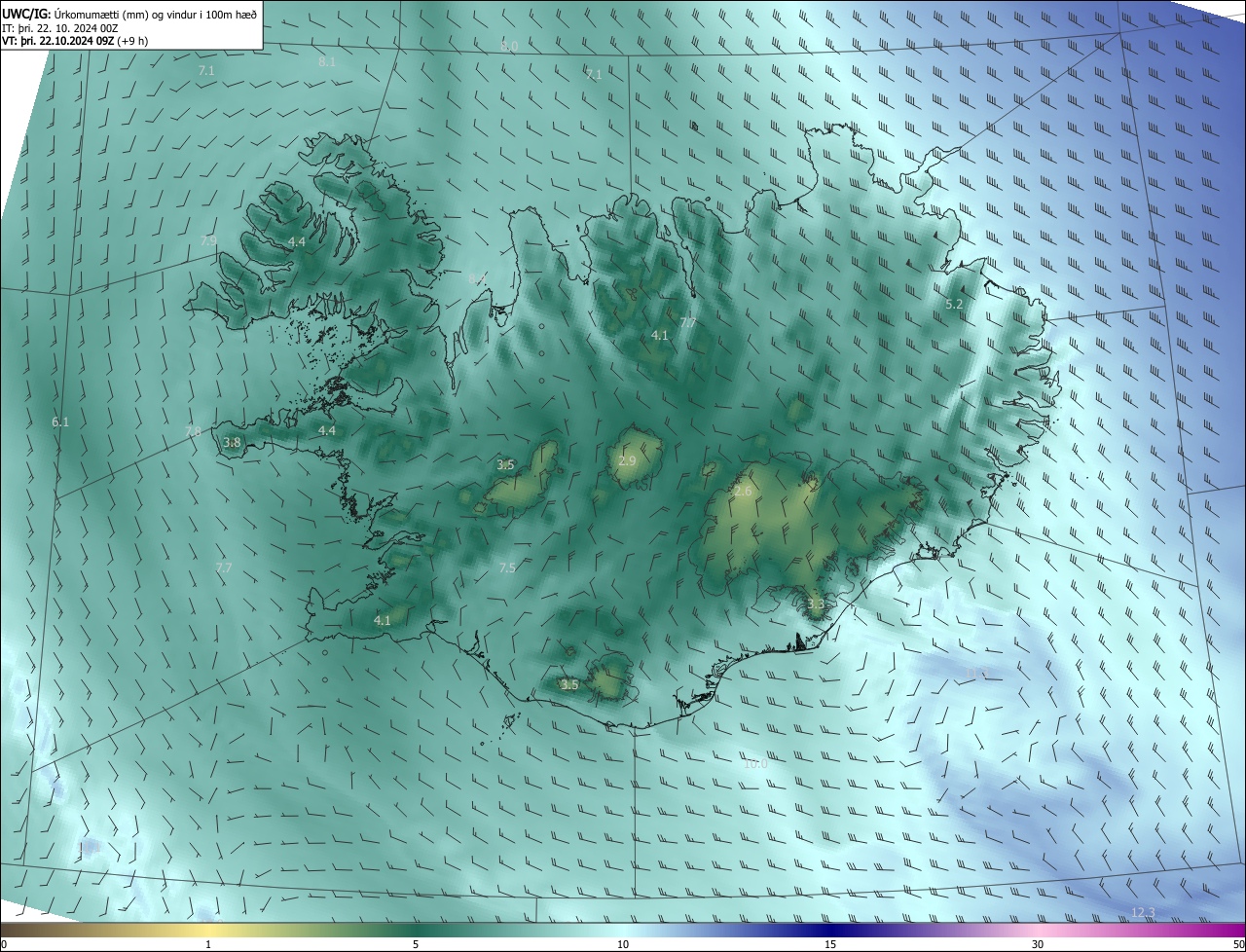Screen dimensions: 1246x952
Task: Click the 8.1 value label
Action: pos(327,62)
